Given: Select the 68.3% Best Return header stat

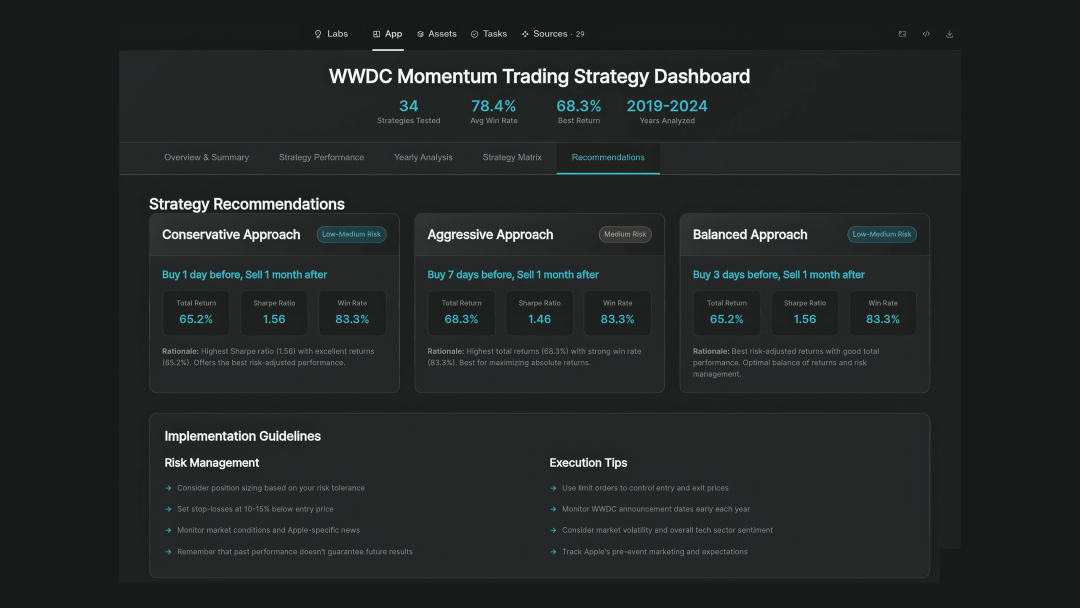Looking at the screenshot, I should [x=579, y=112].
